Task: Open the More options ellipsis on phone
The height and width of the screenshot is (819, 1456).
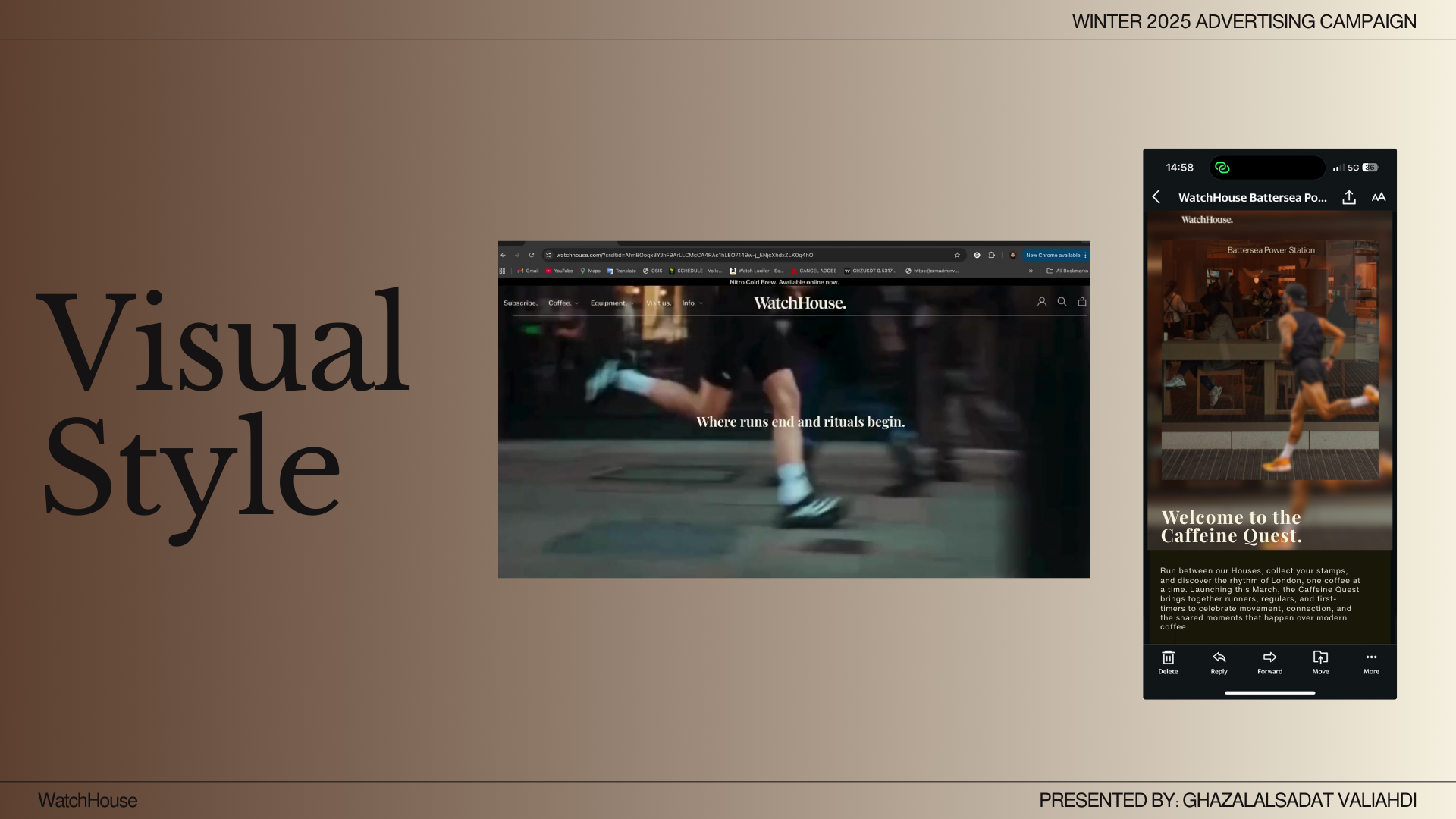Action: point(1371,658)
